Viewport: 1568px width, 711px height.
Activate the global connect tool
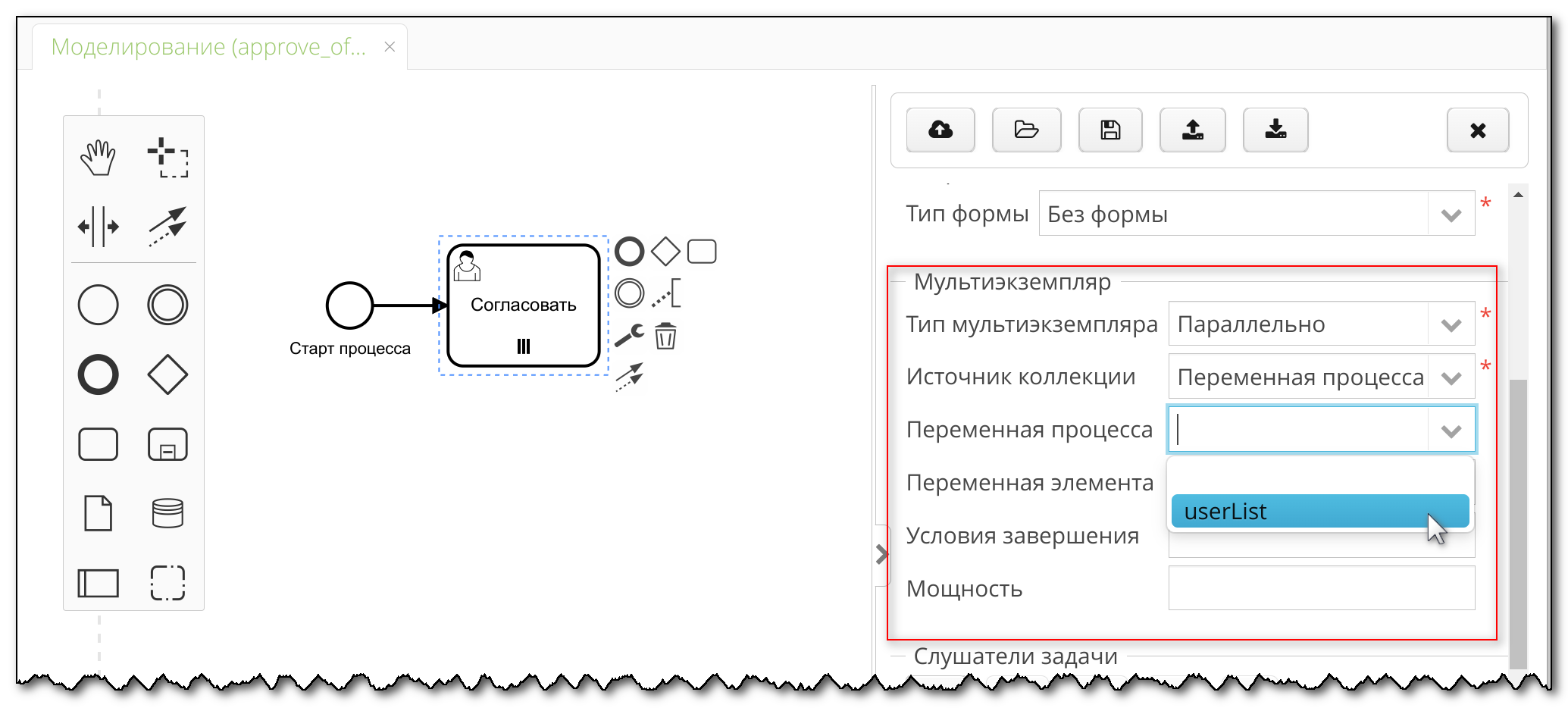pos(168,225)
